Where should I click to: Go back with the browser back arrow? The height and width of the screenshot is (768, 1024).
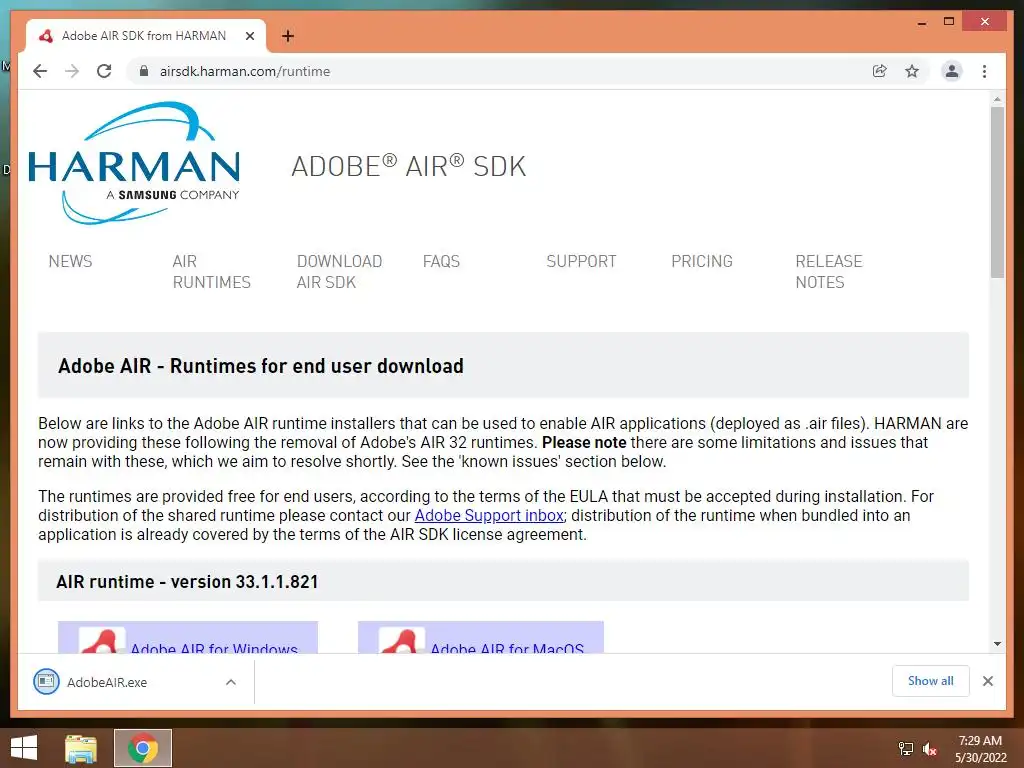pos(40,71)
